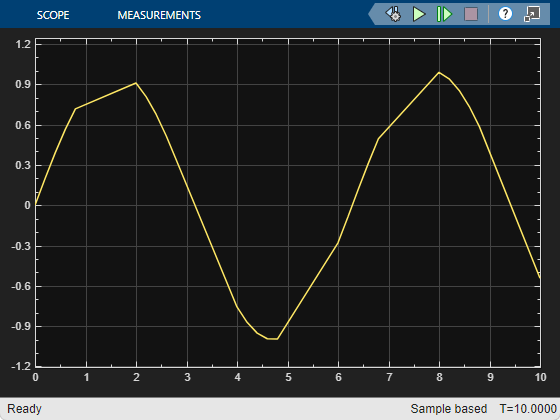
Task: Click the 'T=10.0000' time readout
Action: (528, 409)
